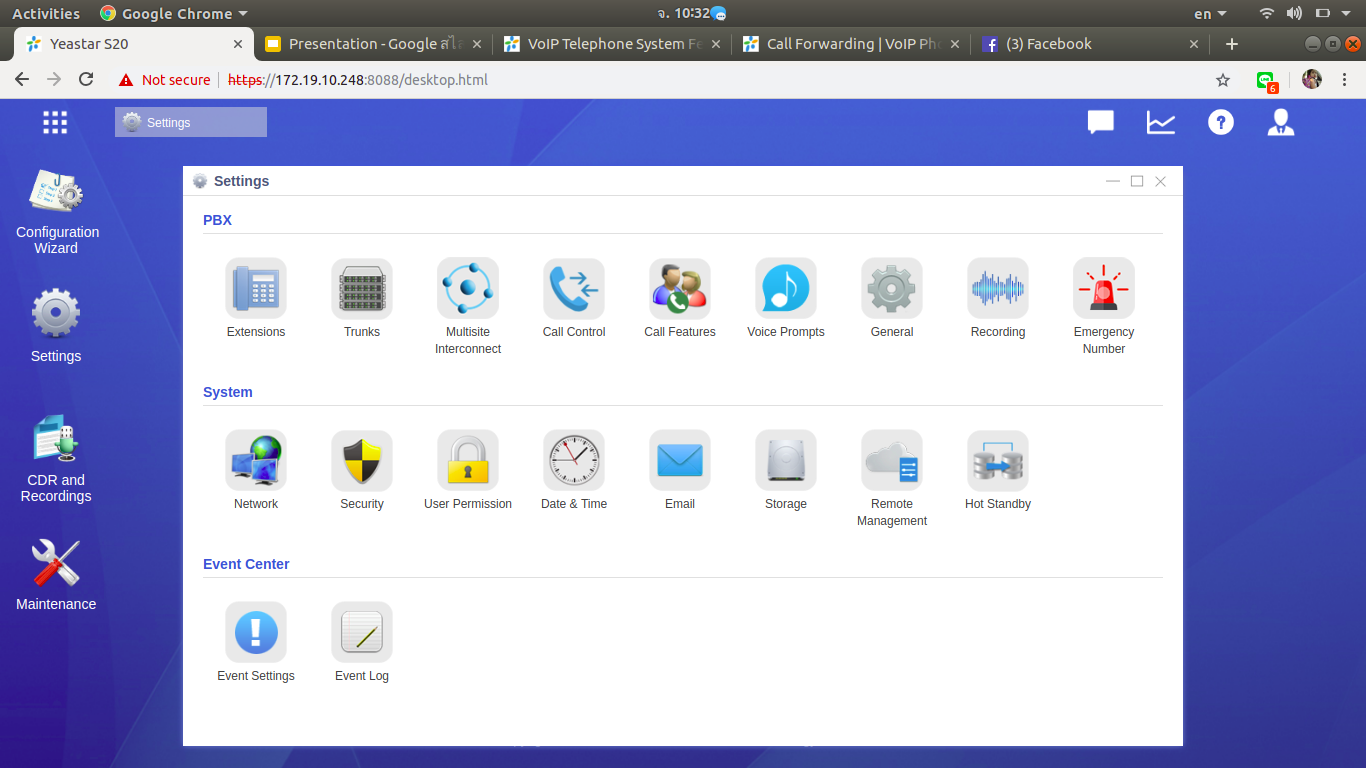Open Call Control settings
The image size is (1366, 768).
click(x=574, y=288)
